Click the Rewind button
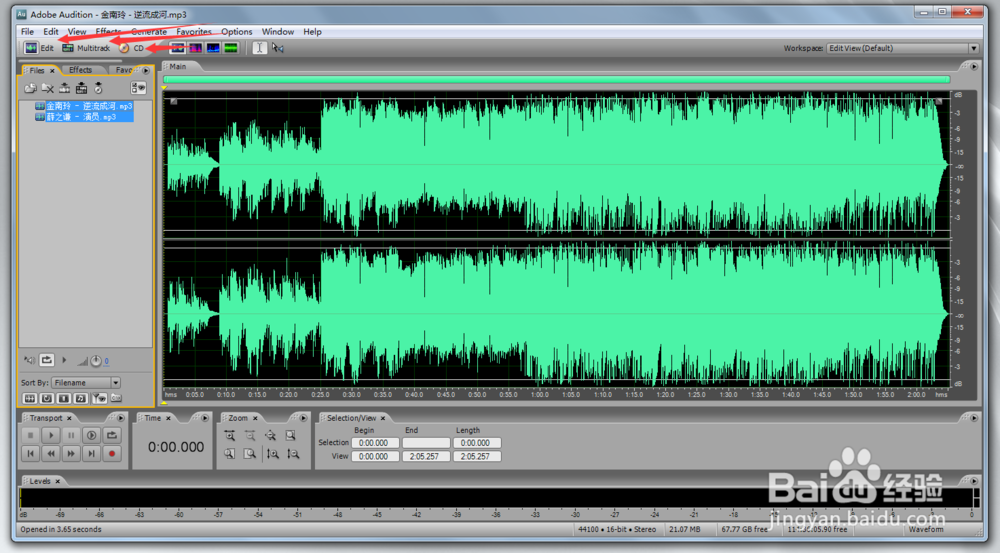Screen dimensions: 1000x553 50,453
